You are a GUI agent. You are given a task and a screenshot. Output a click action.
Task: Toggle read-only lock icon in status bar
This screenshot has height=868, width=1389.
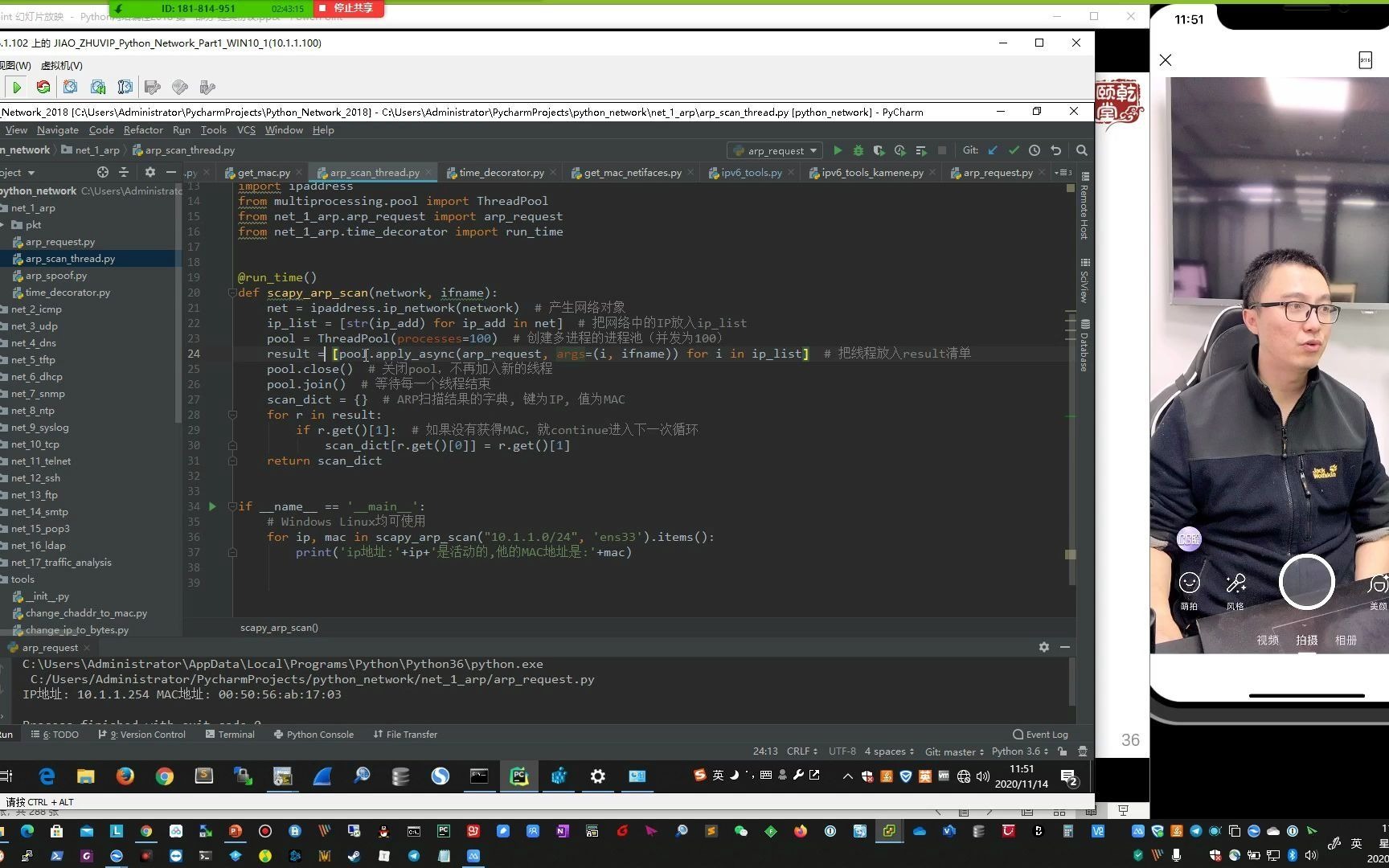pyautogui.click(x=1063, y=751)
